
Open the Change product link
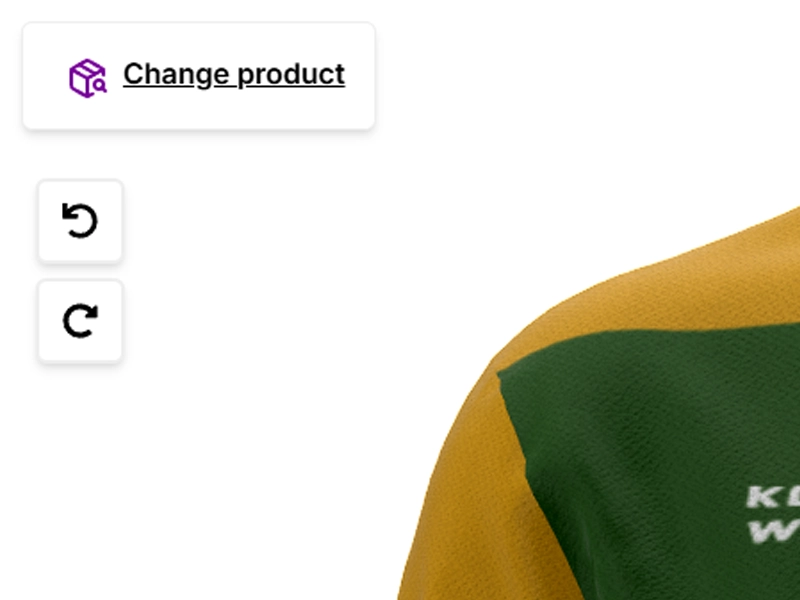click(234, 74)
